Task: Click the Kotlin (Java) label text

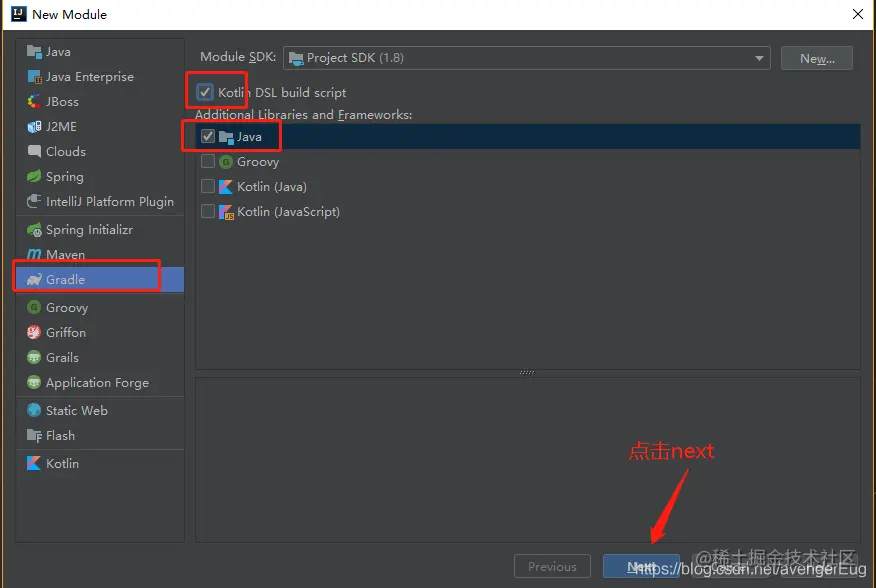Action: [x=272, y=187]
